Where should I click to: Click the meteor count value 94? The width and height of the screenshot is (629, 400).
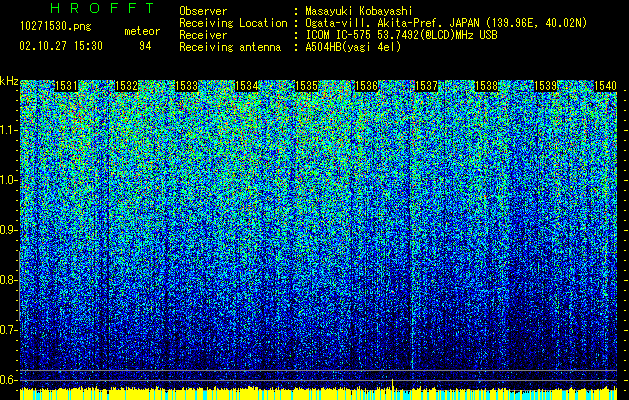(x=145, y=46)
